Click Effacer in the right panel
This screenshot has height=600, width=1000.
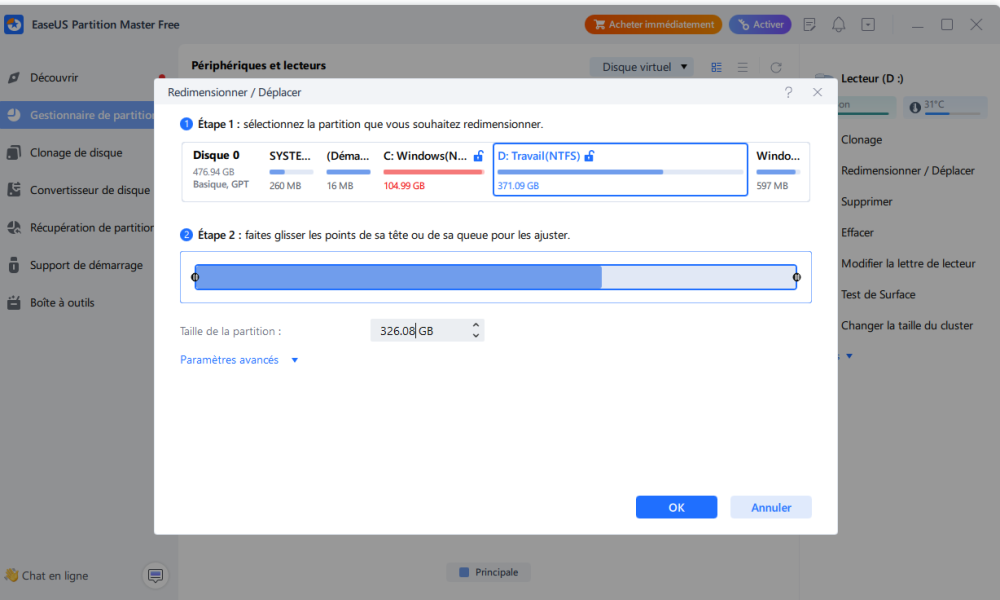(857, 233)
